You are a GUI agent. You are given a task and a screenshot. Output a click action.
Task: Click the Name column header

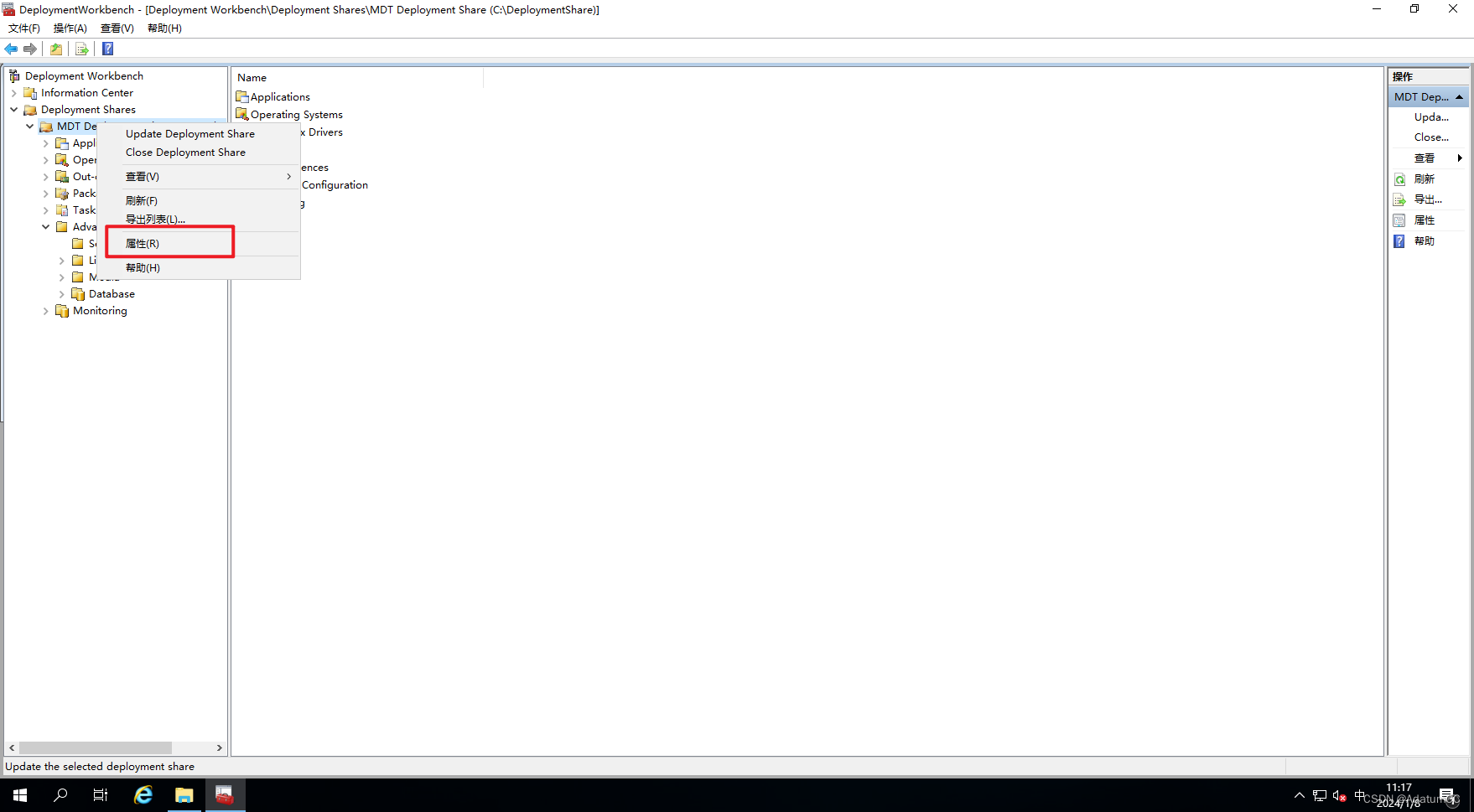[x=358, y=78]
